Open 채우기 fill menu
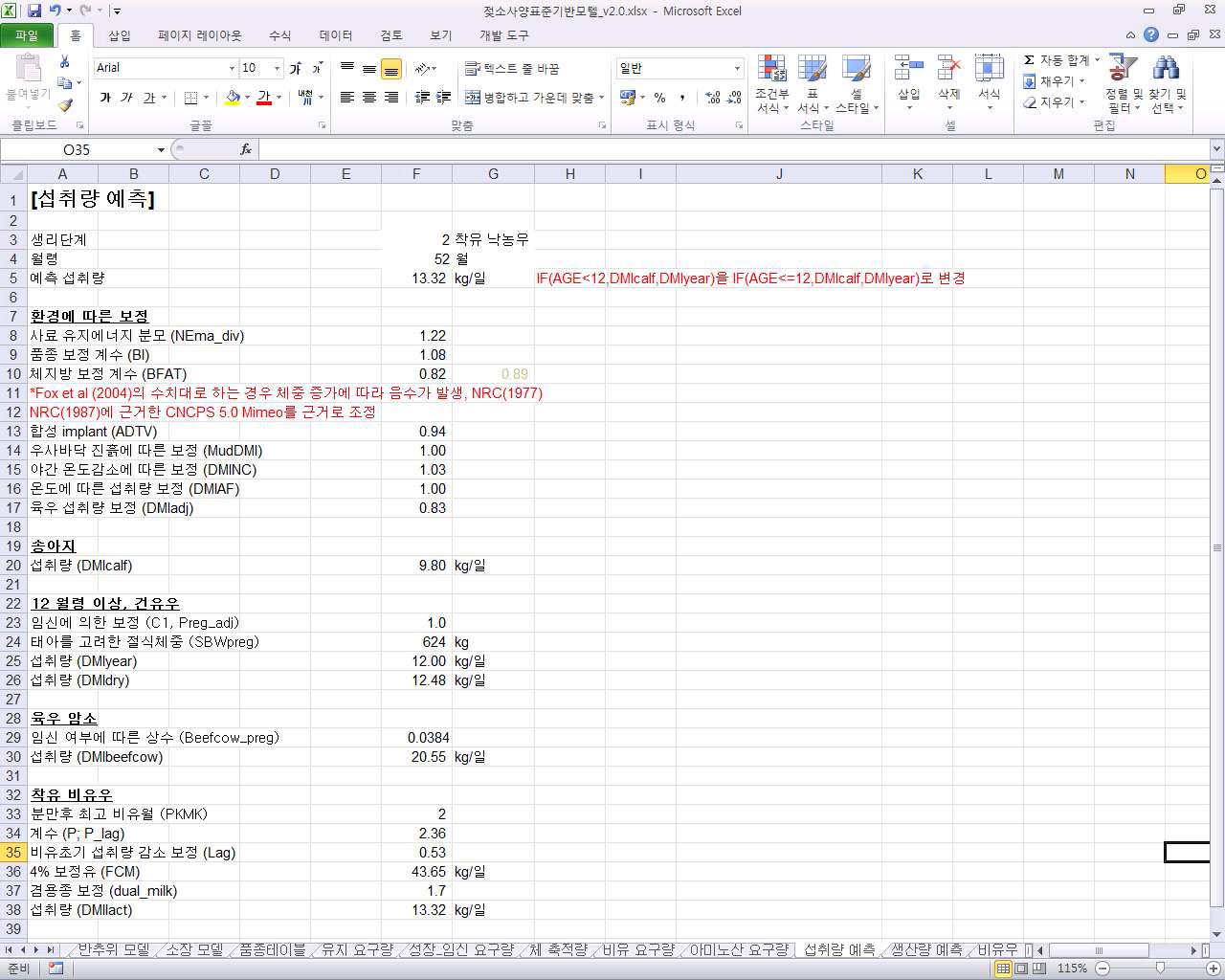Viewport: 1225px width, 980px height. coord(1054,81)
